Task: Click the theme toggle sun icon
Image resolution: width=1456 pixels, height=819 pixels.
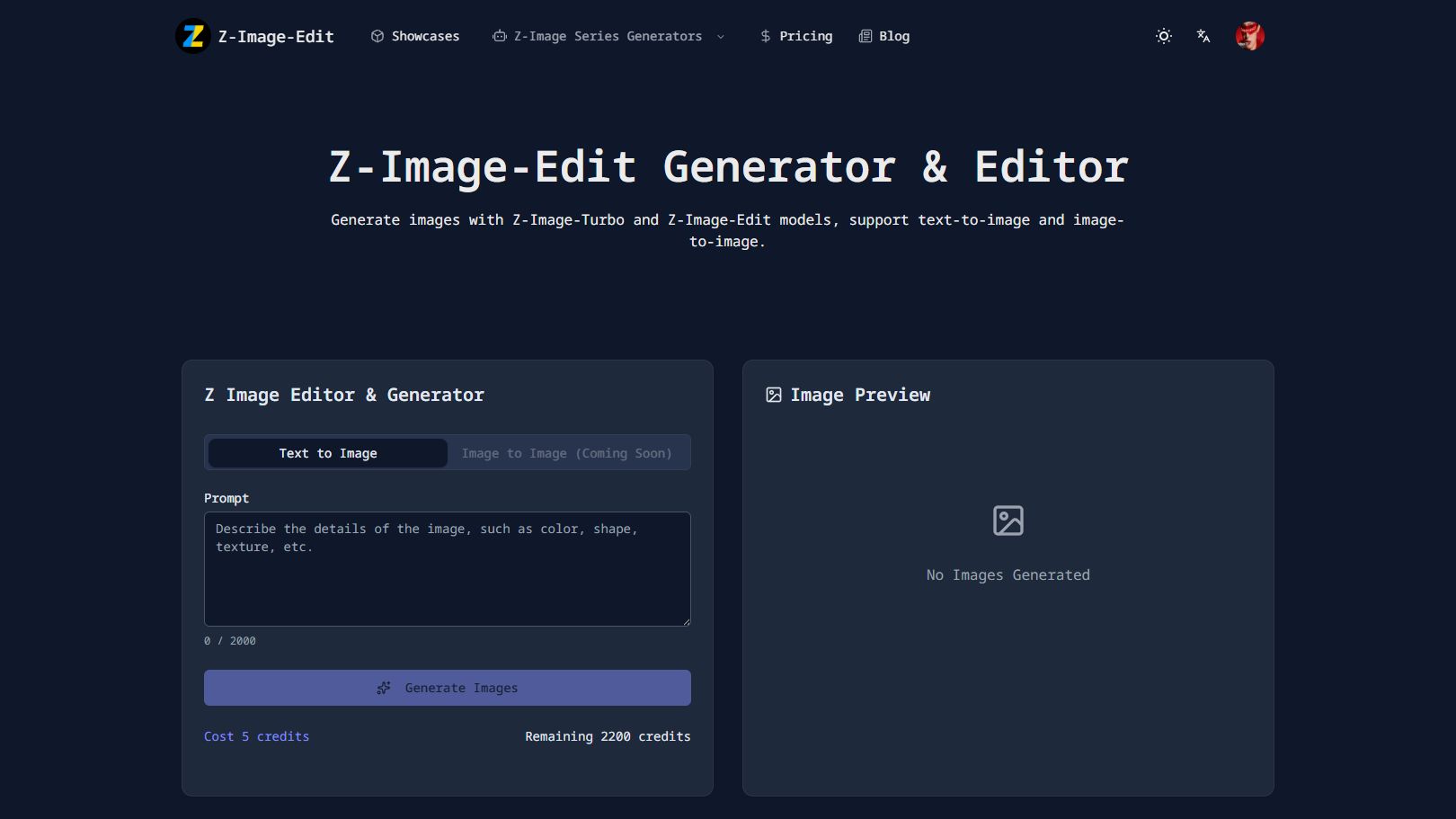Action: [1163, 36]
